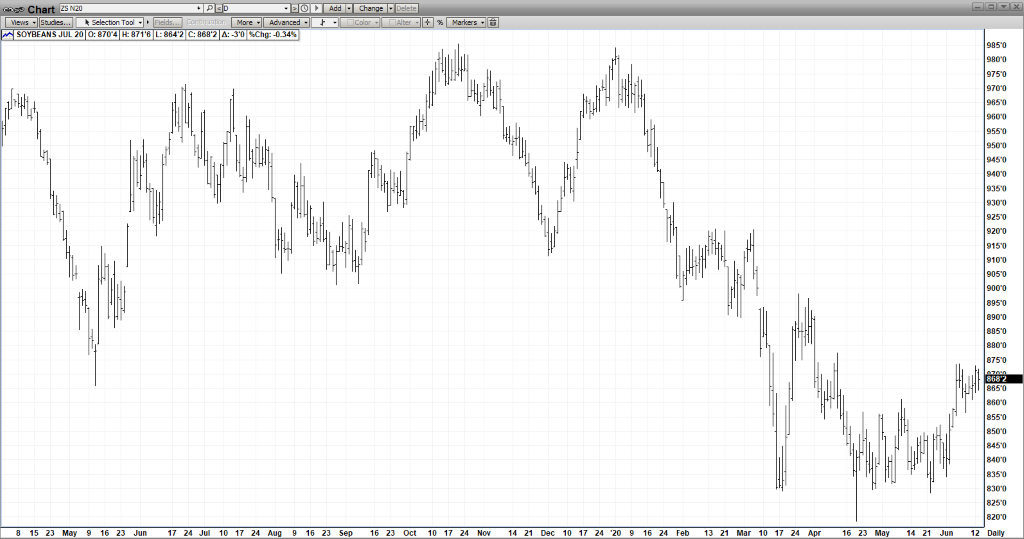The image size is (1024, 539).
Task: Open the symbol ZS N20 dropdown
Action: point(199,8)
